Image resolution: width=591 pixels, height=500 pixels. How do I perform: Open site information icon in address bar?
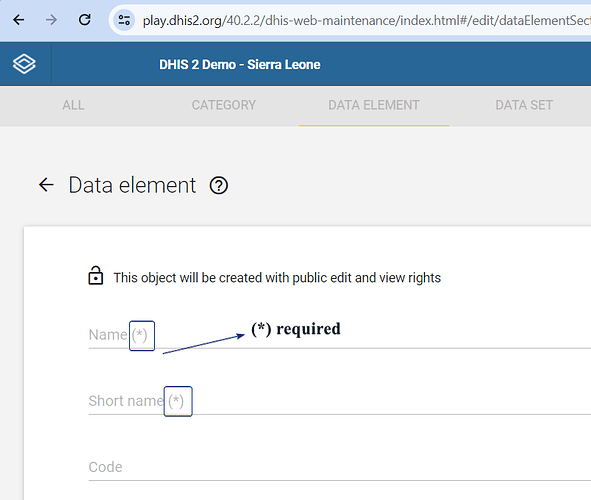point(124,20)
